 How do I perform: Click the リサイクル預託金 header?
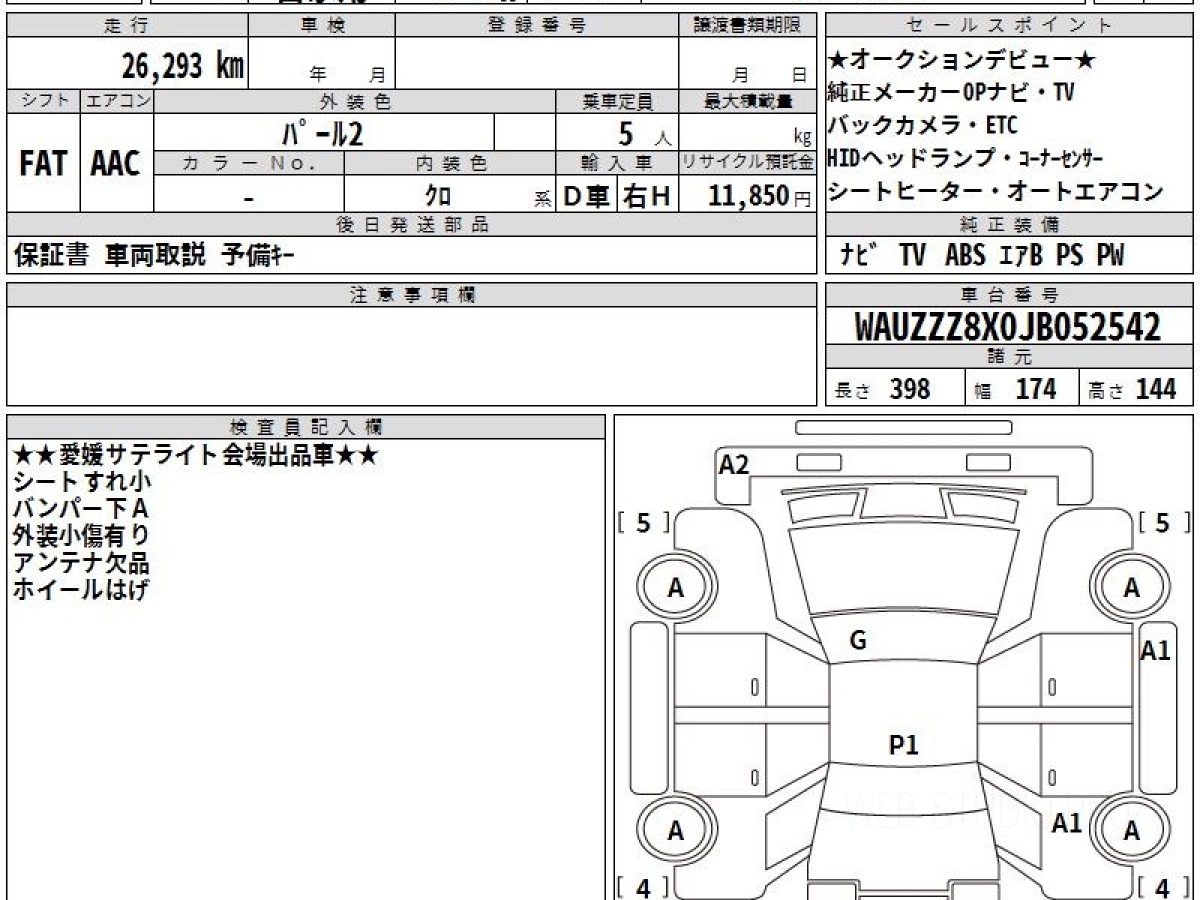click(x=747, y=163)
